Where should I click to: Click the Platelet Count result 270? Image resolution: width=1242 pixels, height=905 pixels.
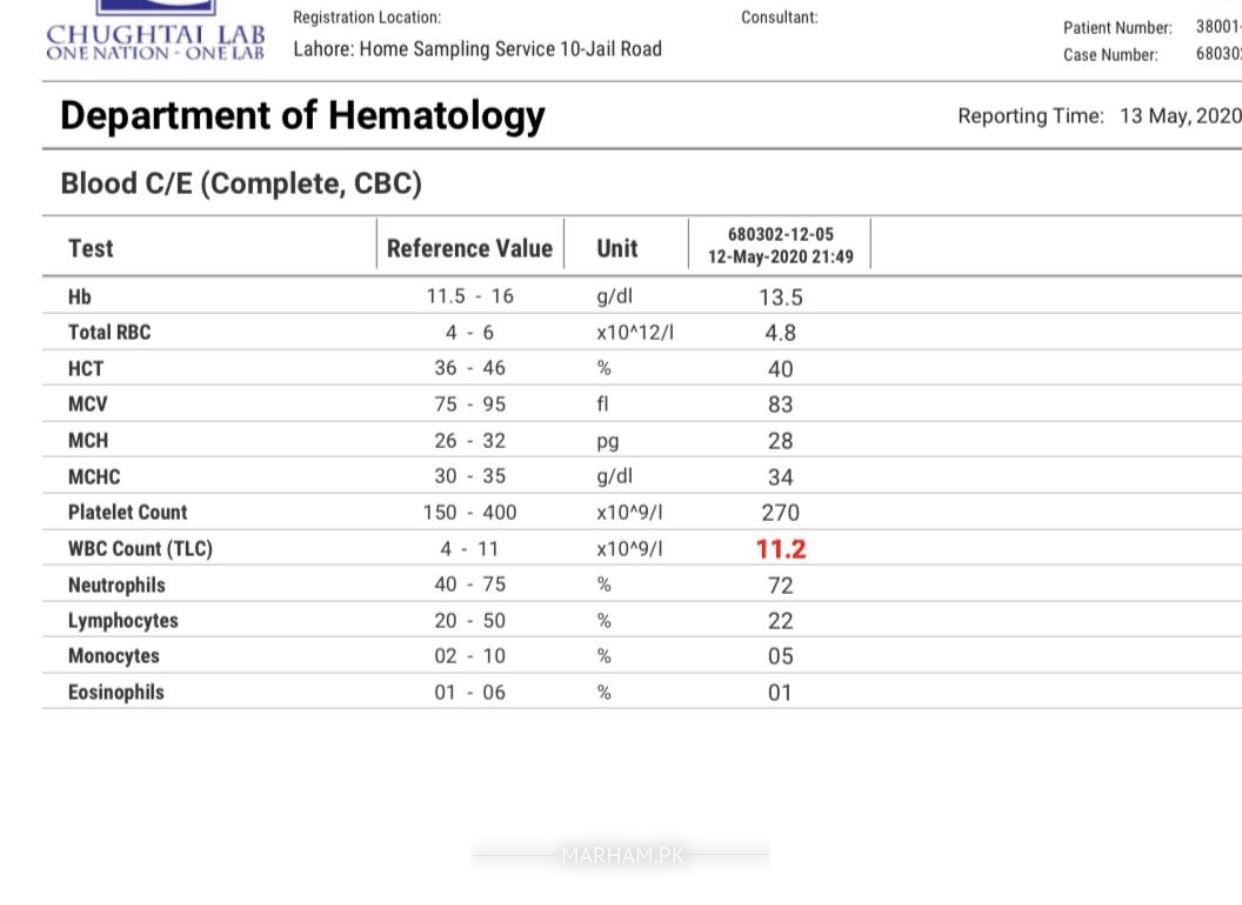point(780,513)
